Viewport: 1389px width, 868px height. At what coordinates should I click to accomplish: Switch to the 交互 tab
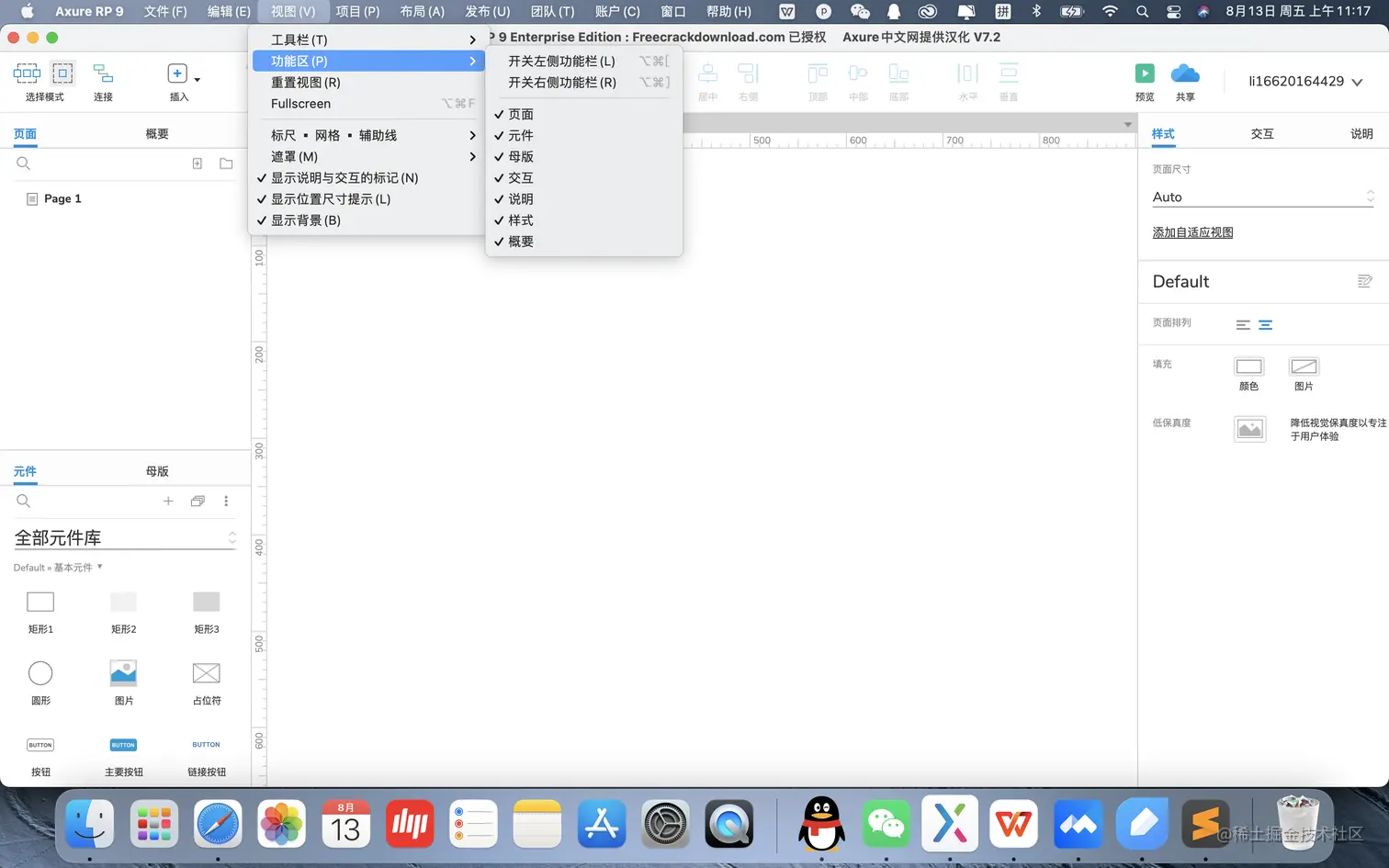pos(1262,134)
